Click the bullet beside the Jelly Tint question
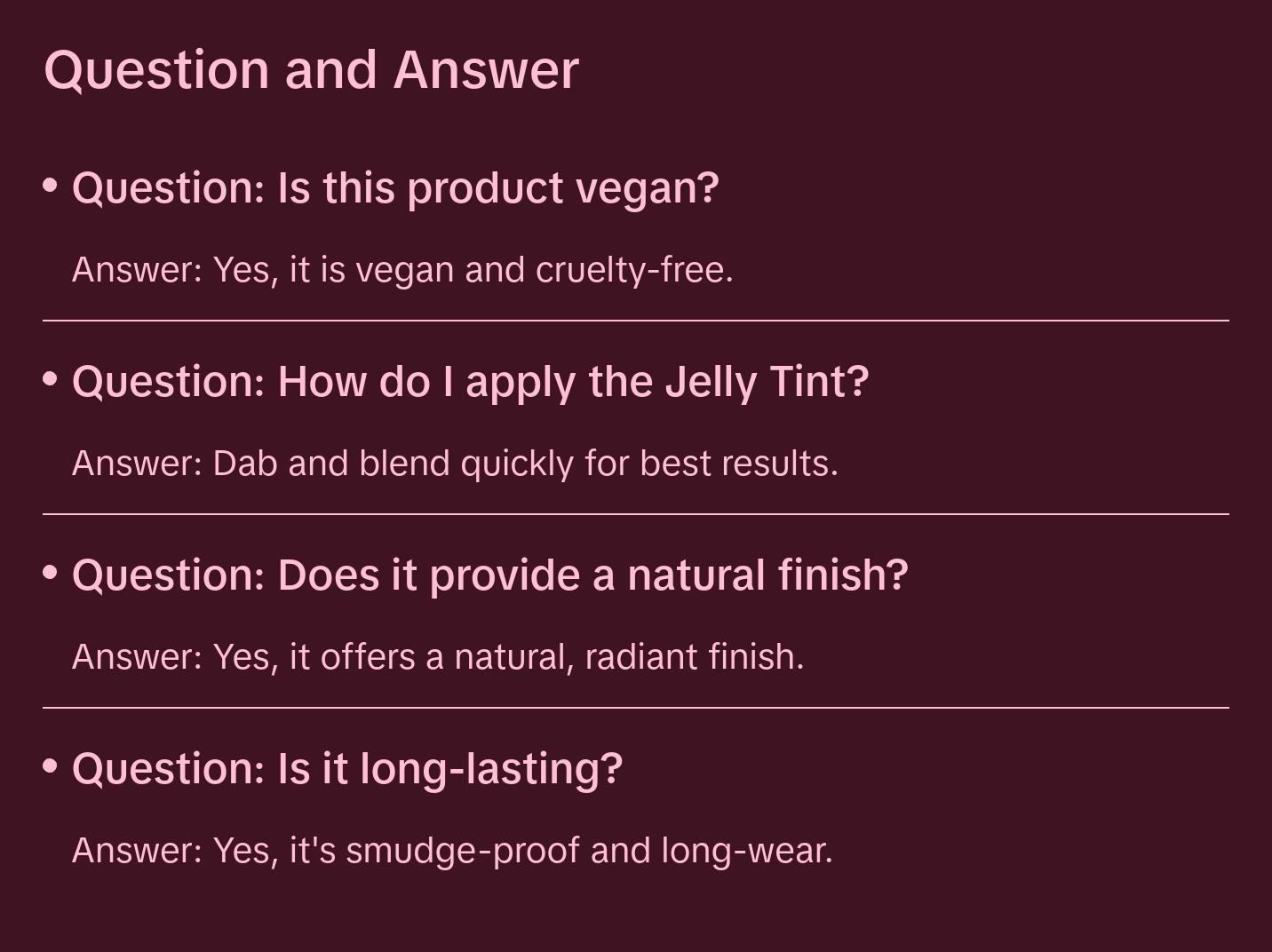Image resolution: width=1272 pixels, height=952 pixels. coord(51,379)
